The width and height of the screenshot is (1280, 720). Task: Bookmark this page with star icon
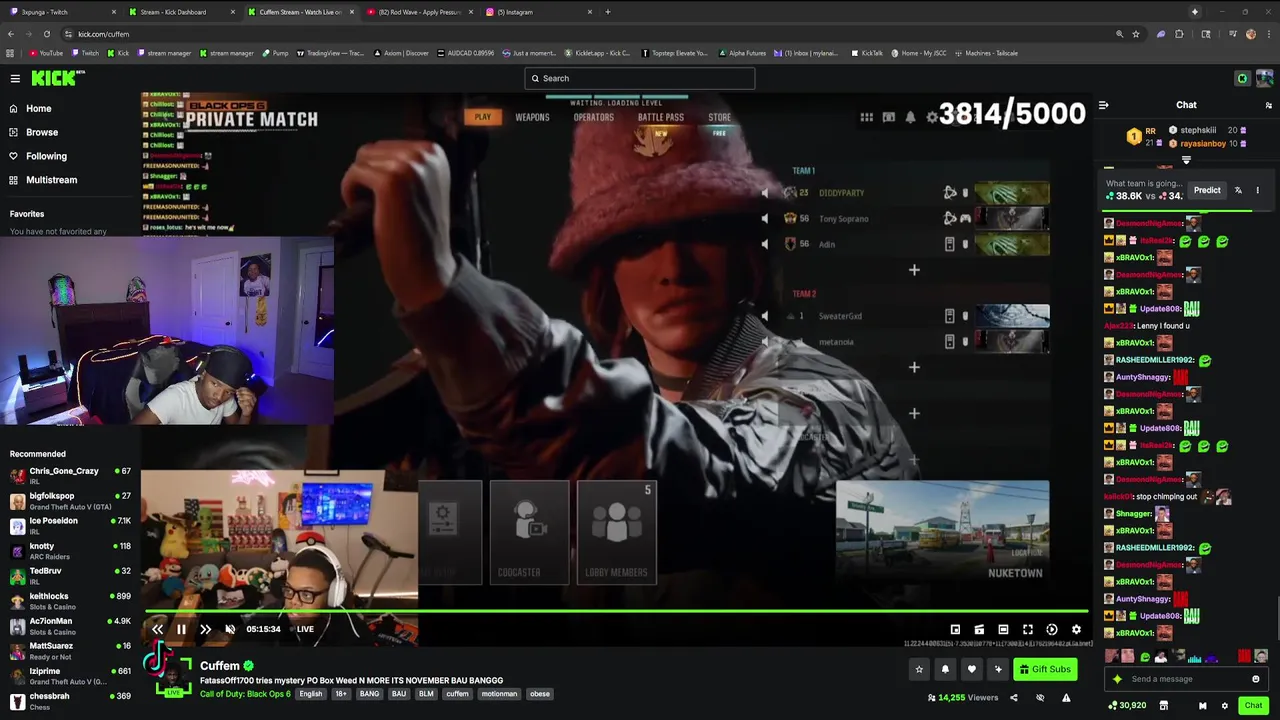[1136, 34]
